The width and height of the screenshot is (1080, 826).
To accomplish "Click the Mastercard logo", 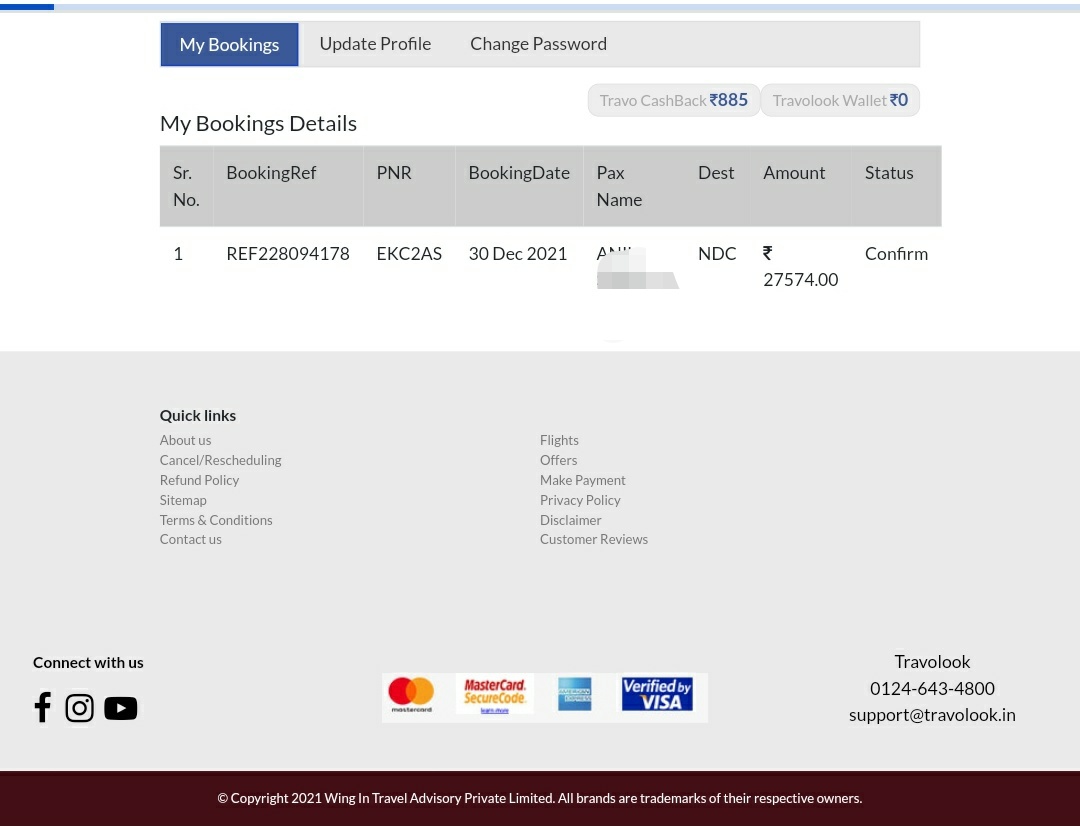I will pyautogui.click(x=411, y=695).
